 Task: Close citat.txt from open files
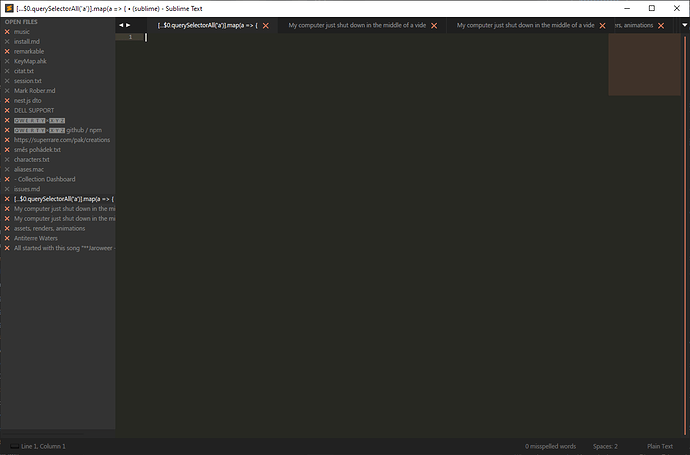click(x=7, y=71)
